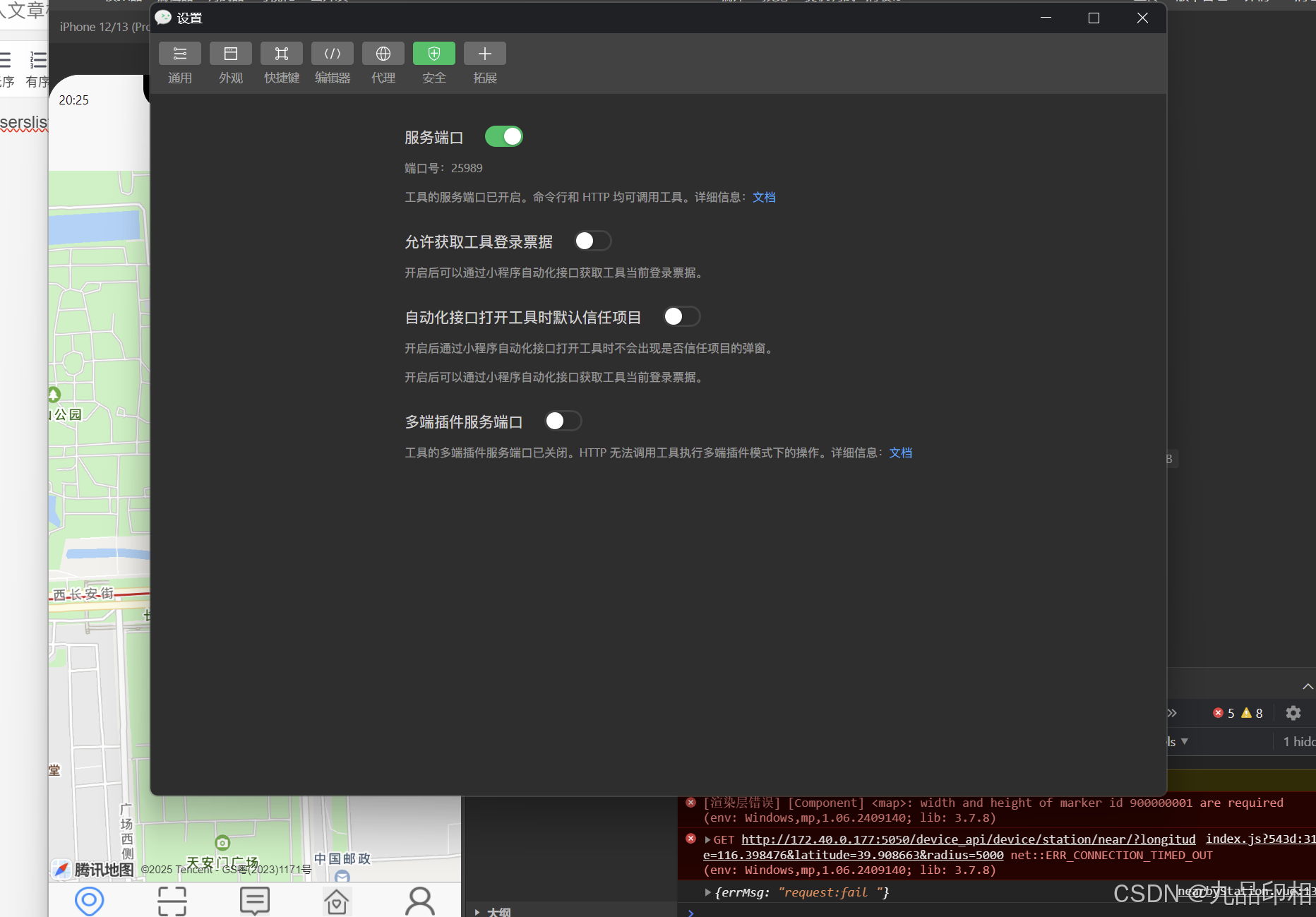This screenshot has height=917, width=1316.
Task: Click the 天安门广场 marker on the map
Action: [x=222, y=843]
